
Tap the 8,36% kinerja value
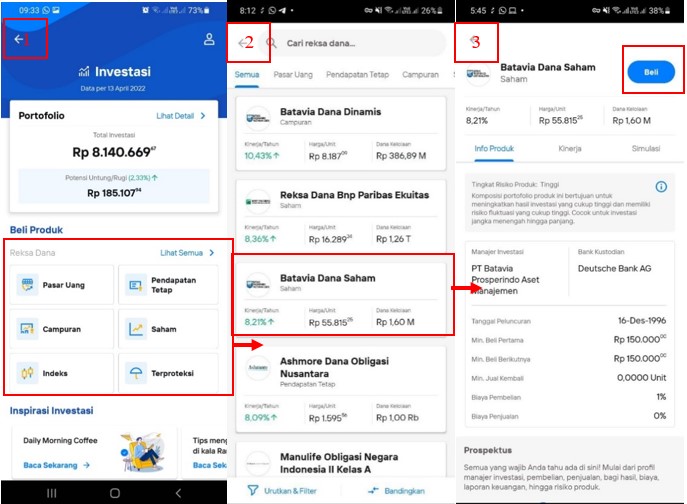point(260,239)
